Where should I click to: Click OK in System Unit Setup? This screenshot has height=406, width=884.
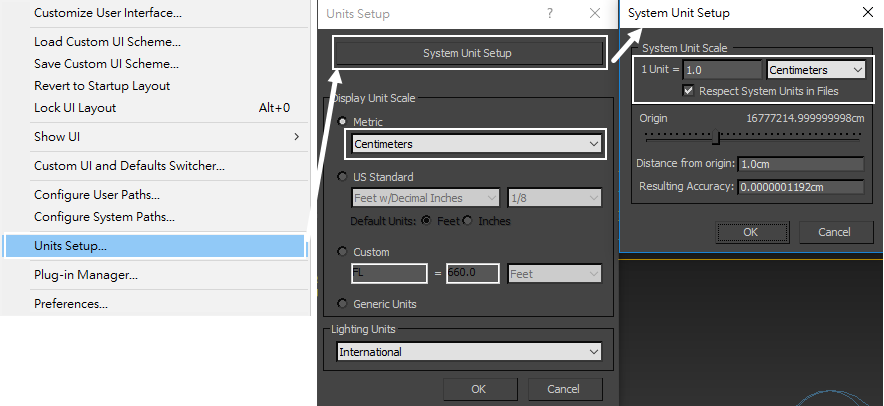click(752, 232)
